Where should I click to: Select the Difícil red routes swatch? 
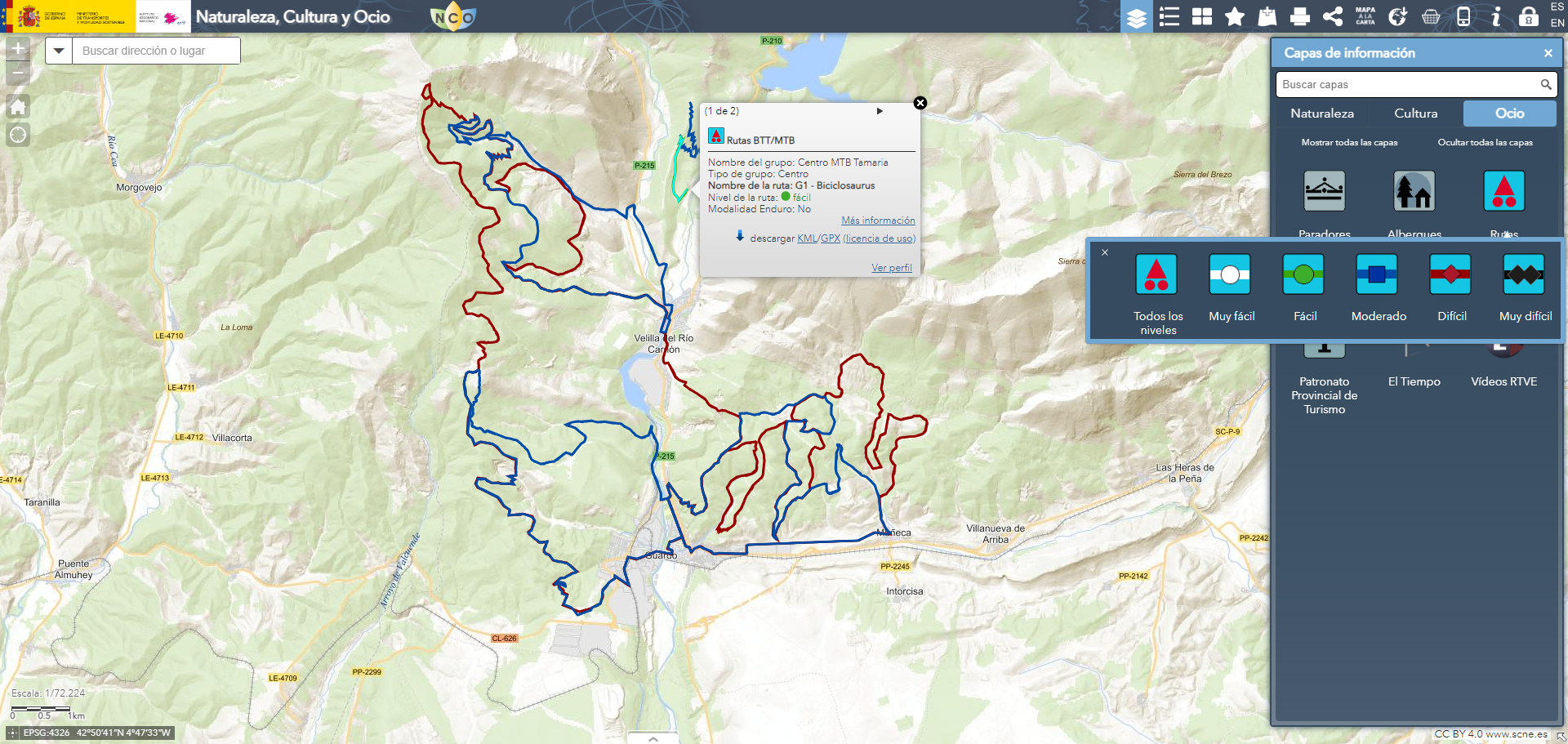tap(1450, 274)
